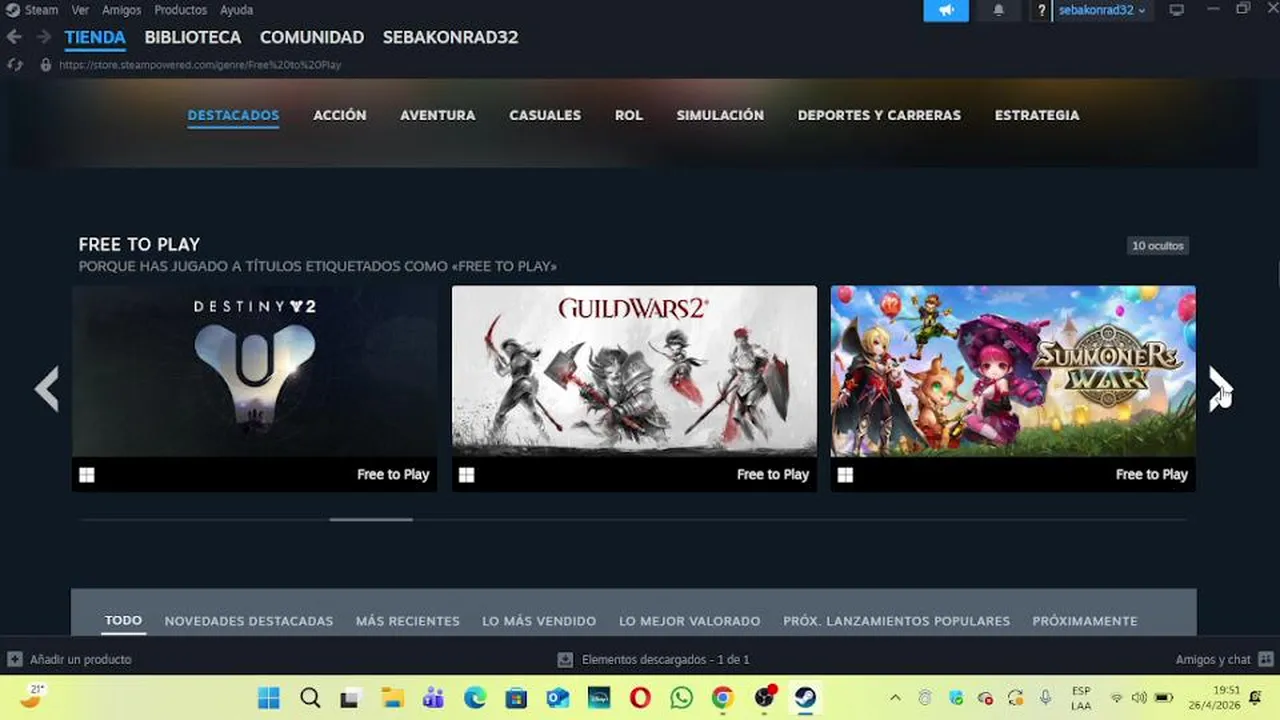
Task: Switch to MÁS RECIENTES tab
Action: point(408,621)
